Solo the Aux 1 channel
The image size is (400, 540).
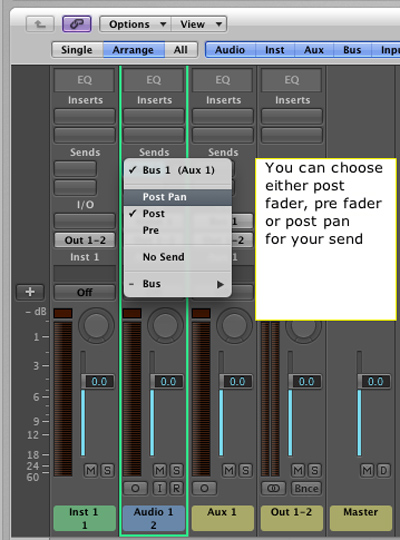(x=245, y=470)
